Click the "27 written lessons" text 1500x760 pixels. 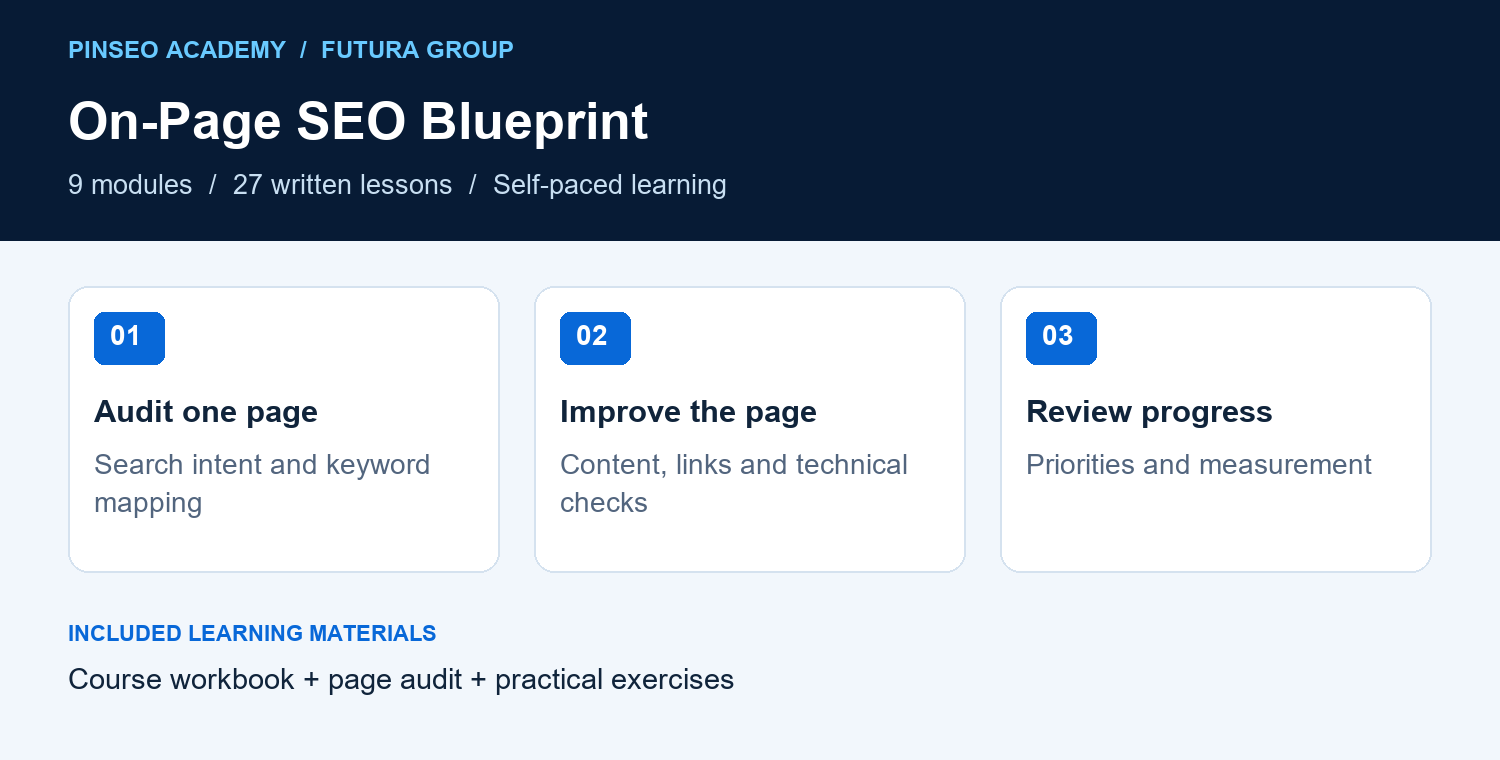pos(342,185)
